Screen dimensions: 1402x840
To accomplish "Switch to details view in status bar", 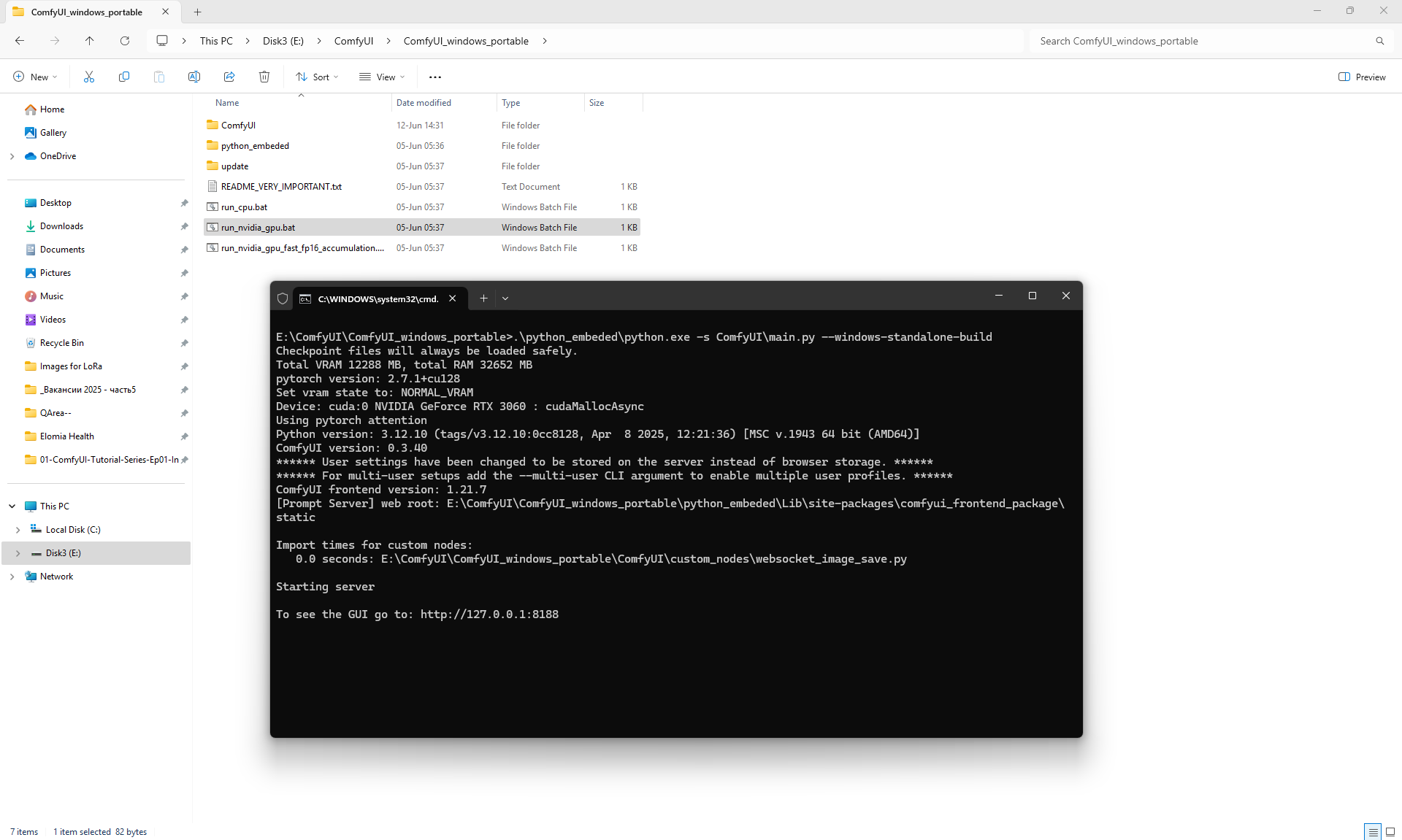I will (1373, 831).
